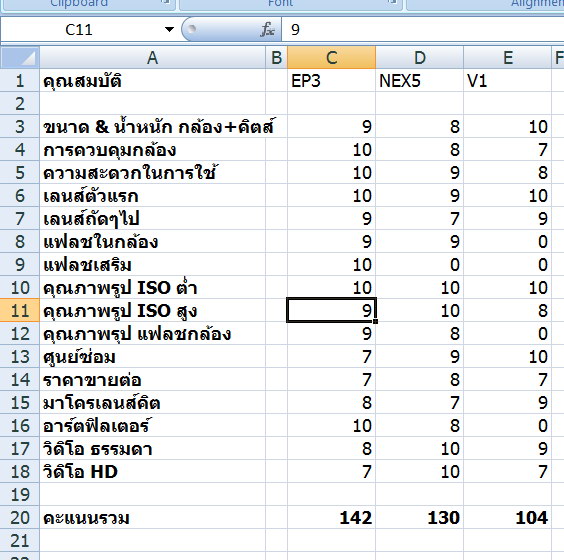Click the formula bar showing 9
The image size is (564, 560).
pyautogui.click(x=423, y=29)
